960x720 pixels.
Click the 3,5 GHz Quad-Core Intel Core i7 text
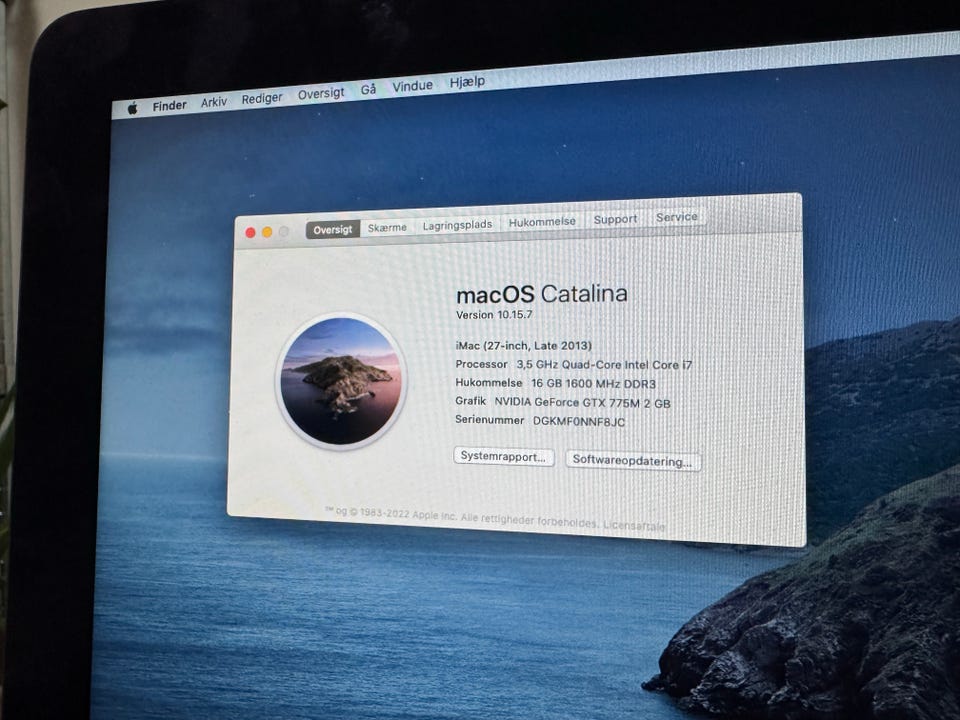[604, 365]
